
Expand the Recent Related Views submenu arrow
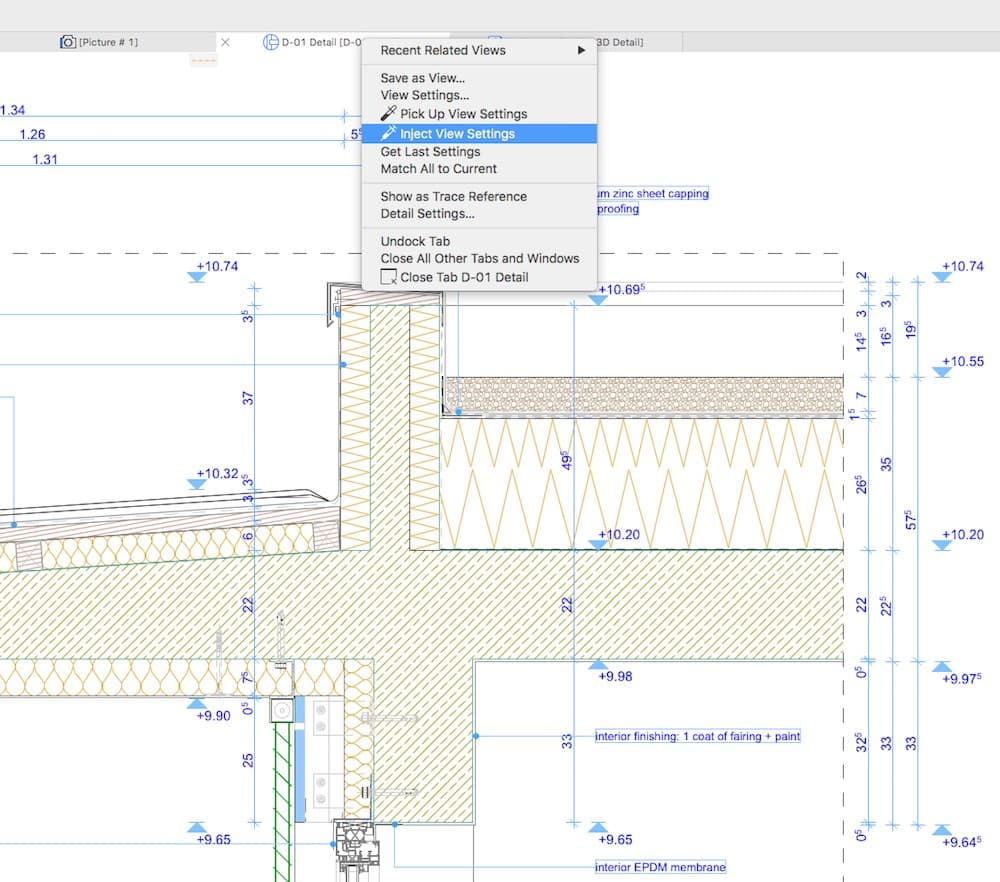pyautogui.click(x=581, y=50)
